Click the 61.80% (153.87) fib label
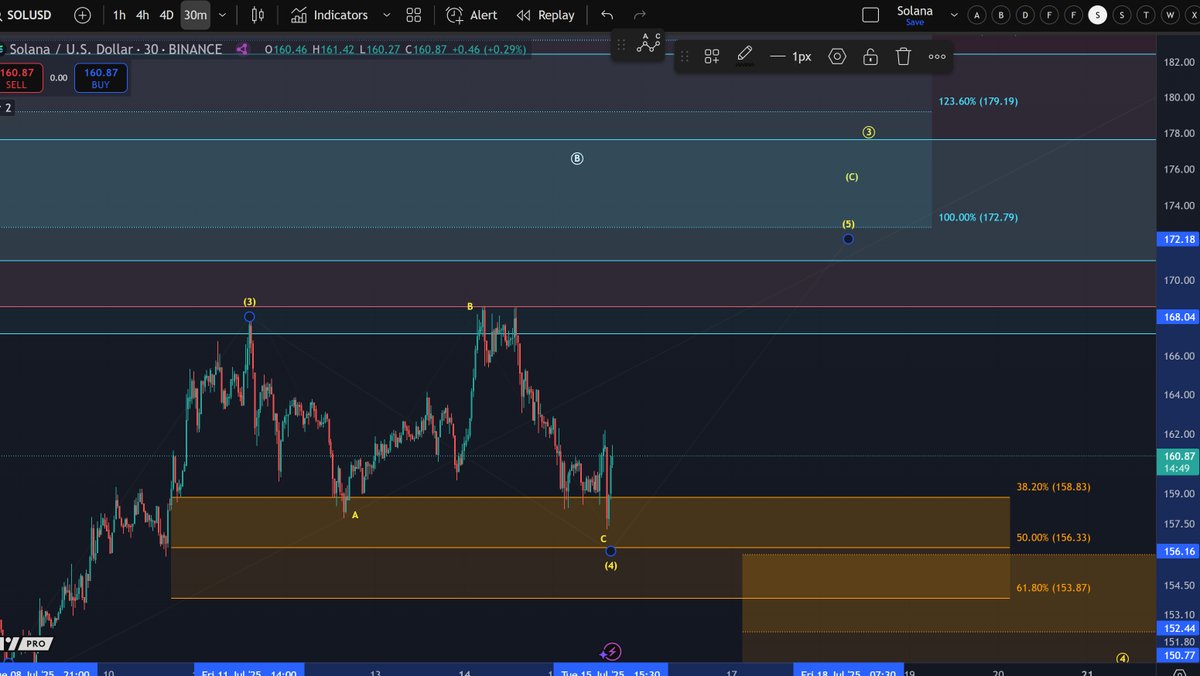This screenshot has height=676, width=1200. [1053, 588]
